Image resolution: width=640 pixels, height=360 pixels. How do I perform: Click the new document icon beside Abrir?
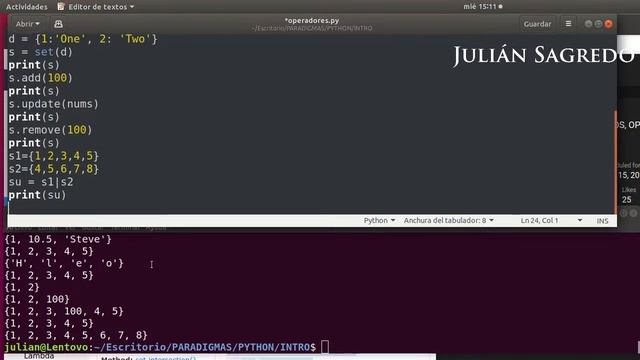pyautogui.click(x=58, y=24)
